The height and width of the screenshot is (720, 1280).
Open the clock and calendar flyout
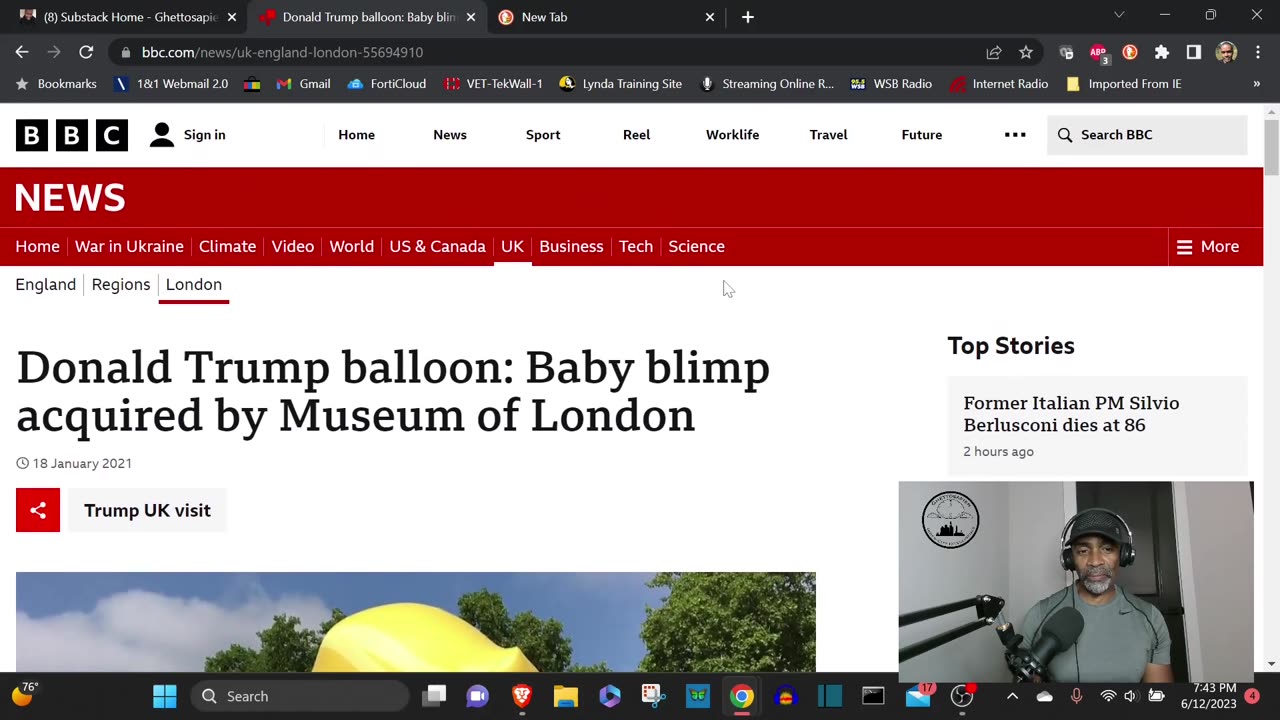pos(1207,696)
